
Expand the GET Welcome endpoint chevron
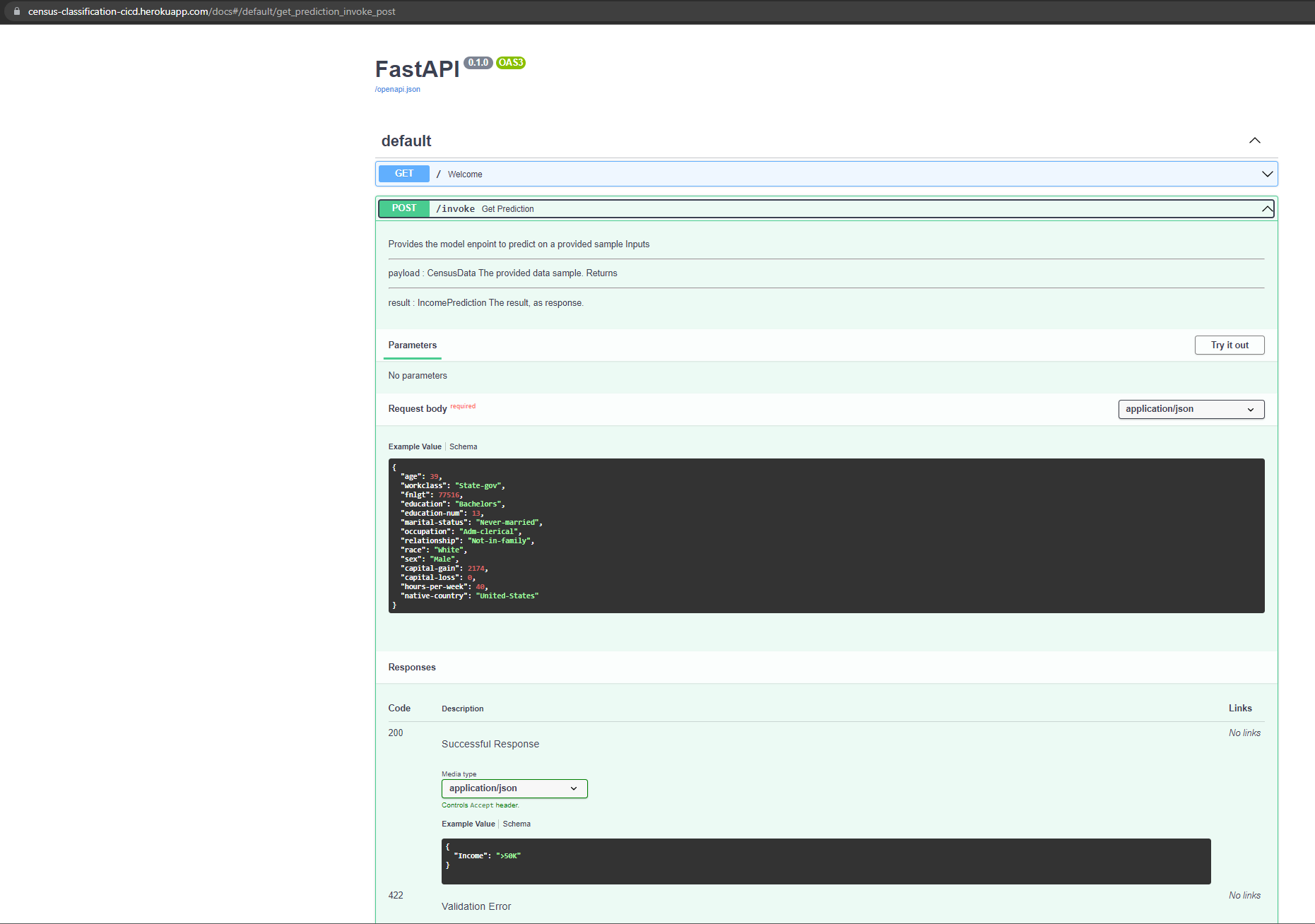pyautogui.click(x=1268, y=174)
